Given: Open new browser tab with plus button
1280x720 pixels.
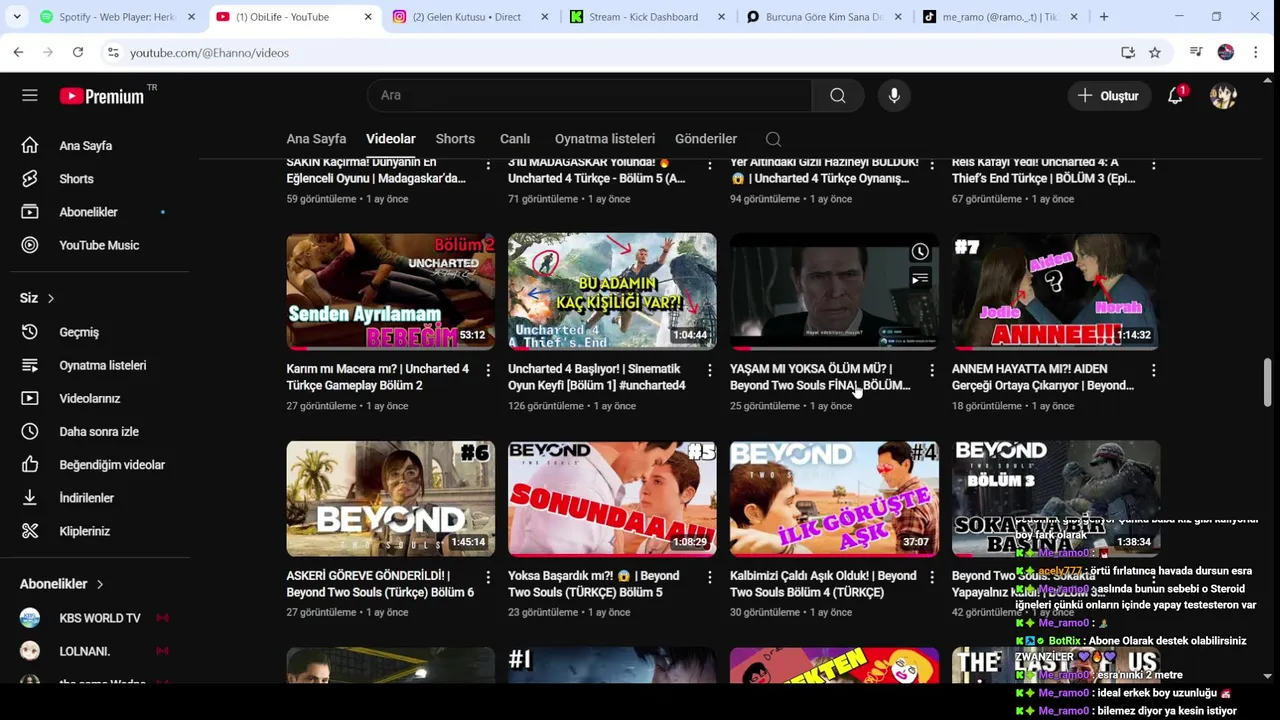Looking at the screenshot, I should [x=1104, y=16].
